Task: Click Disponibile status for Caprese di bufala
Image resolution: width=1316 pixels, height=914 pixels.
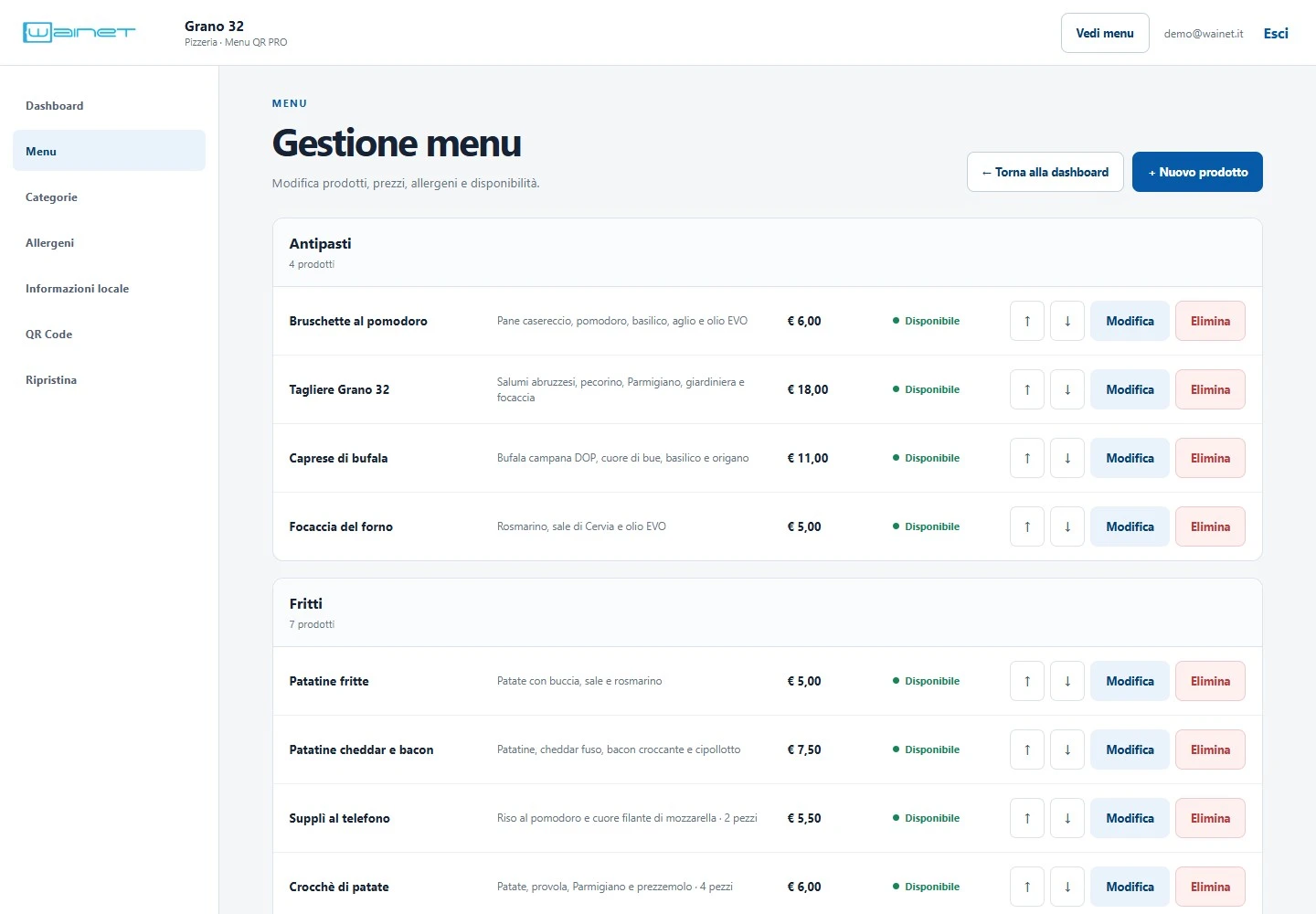Action: pos(926,458)
